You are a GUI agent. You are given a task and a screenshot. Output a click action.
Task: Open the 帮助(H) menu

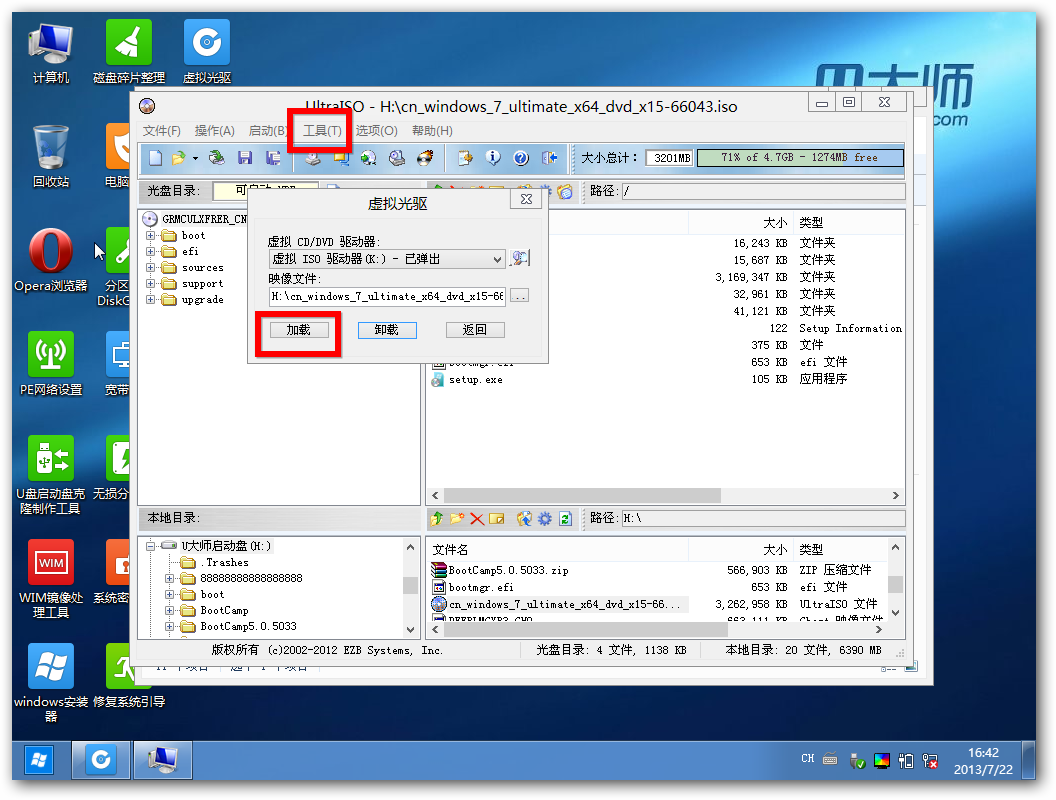point(432,131)
